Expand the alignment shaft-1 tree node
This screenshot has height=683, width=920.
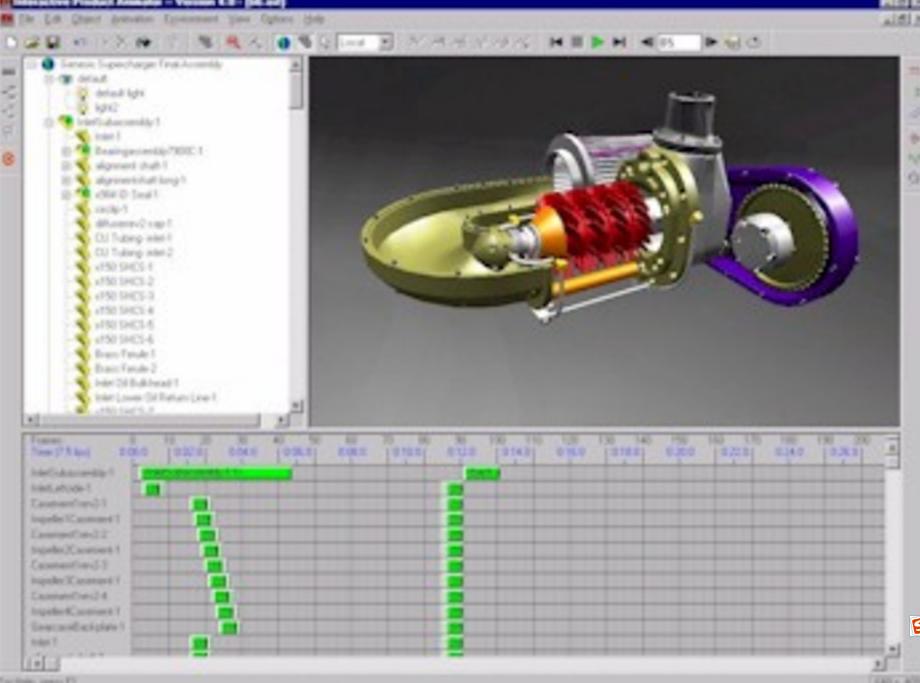(x=66, y=166)
